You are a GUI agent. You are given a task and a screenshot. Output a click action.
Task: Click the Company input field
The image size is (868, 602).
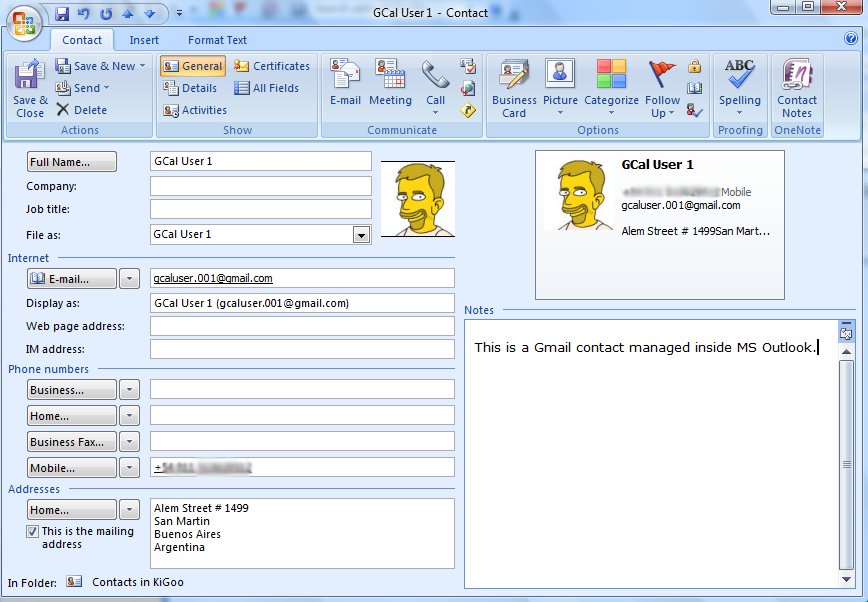(x=261, y=186)
